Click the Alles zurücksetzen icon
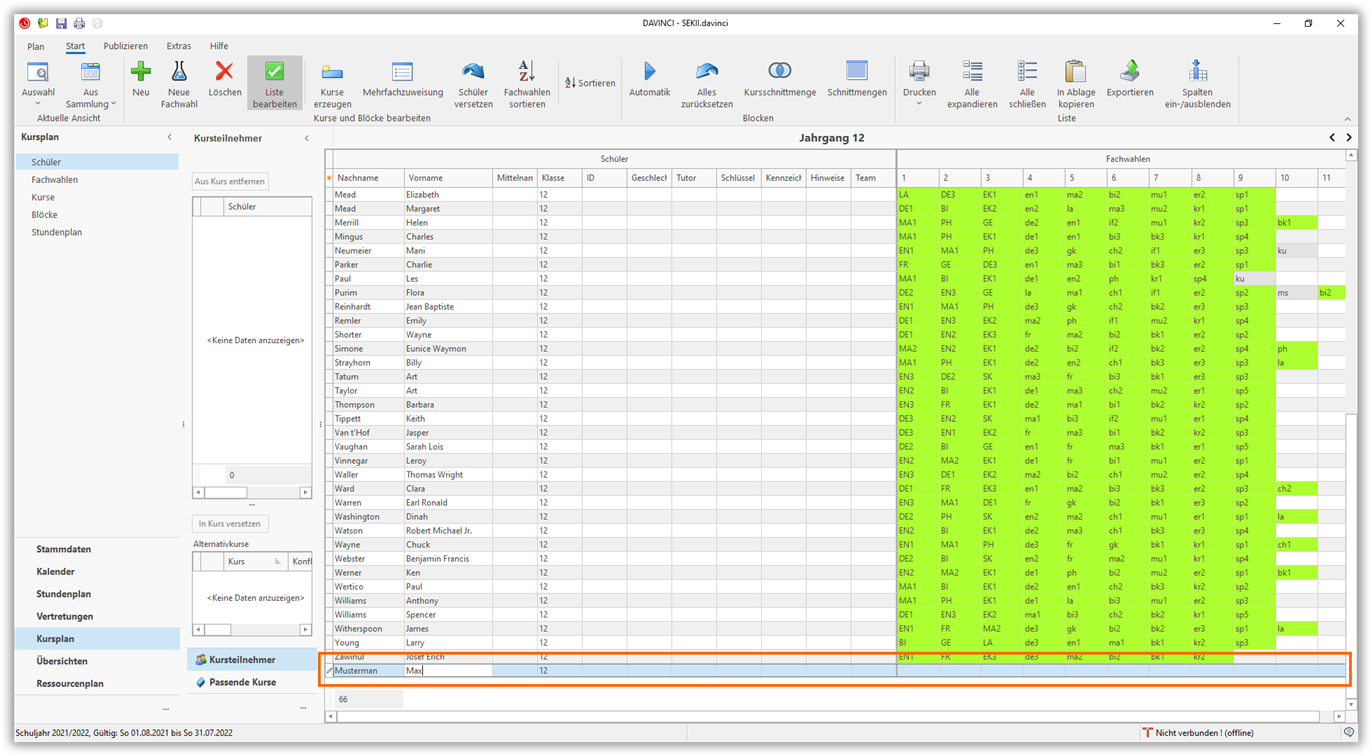Viewport: 1372px width, 756px height. tap(707, 72)
